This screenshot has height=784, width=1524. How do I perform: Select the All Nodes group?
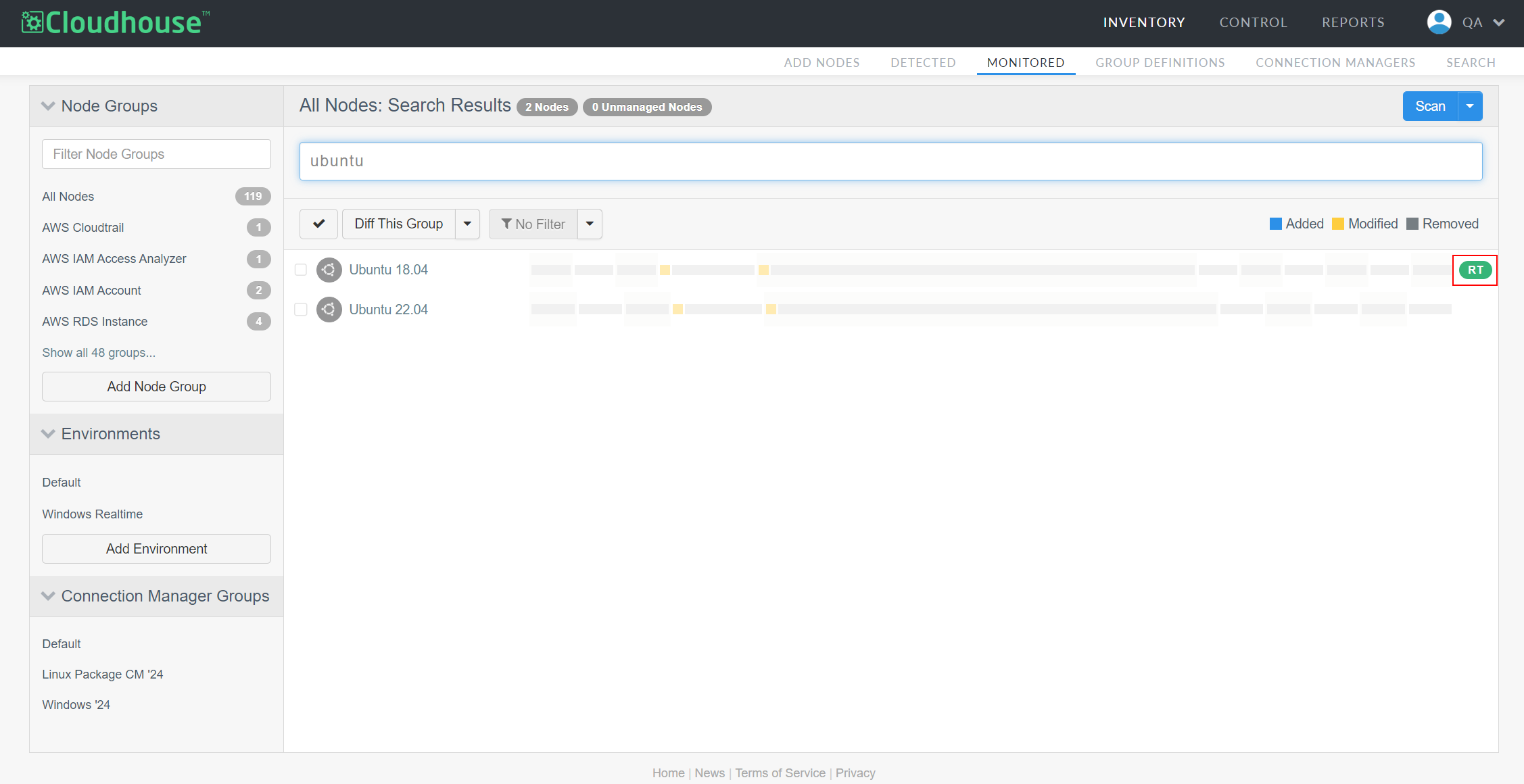(x=68, y=197)
